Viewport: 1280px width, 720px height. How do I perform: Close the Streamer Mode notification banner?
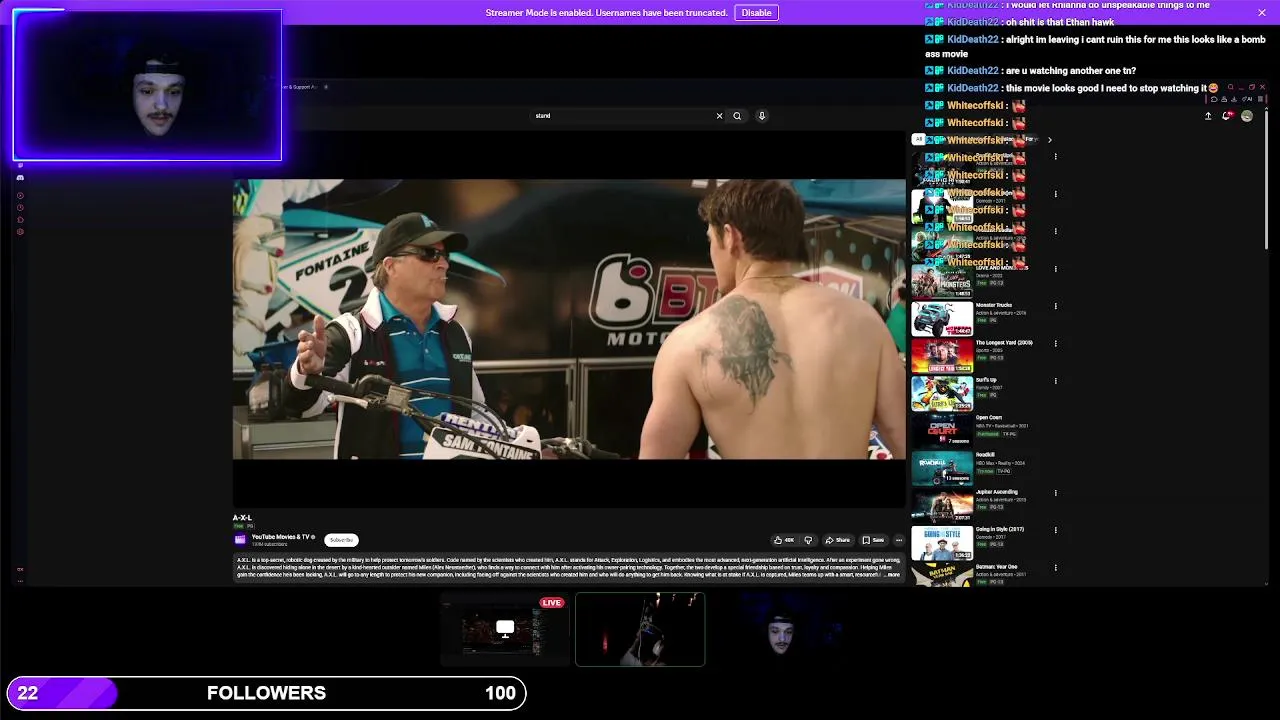coord(1261,13)
